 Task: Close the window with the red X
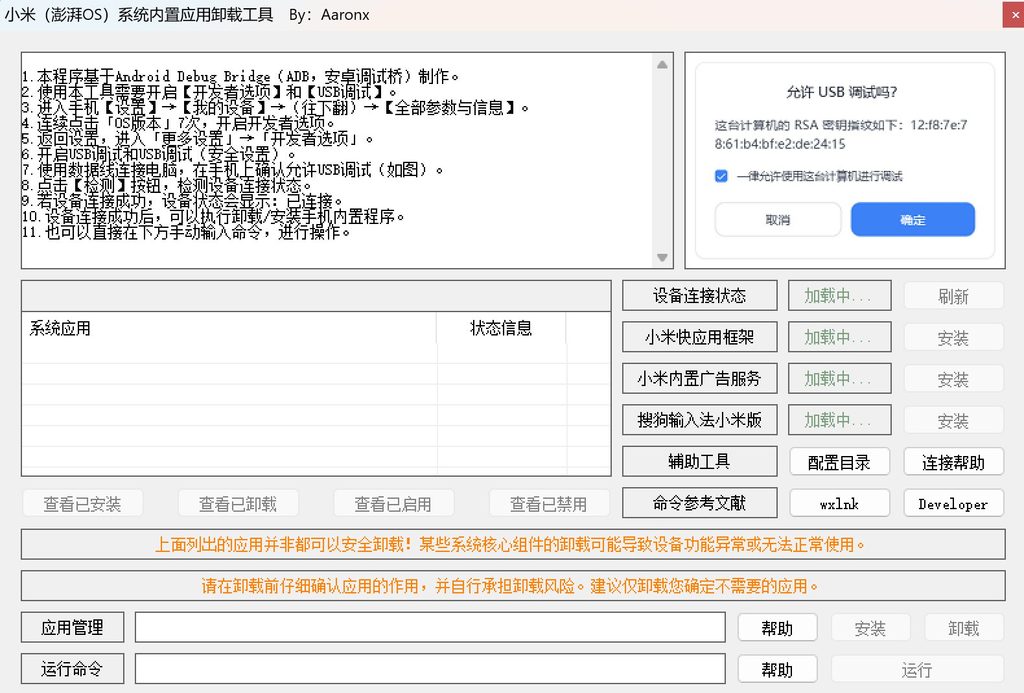pos(1014,14)
